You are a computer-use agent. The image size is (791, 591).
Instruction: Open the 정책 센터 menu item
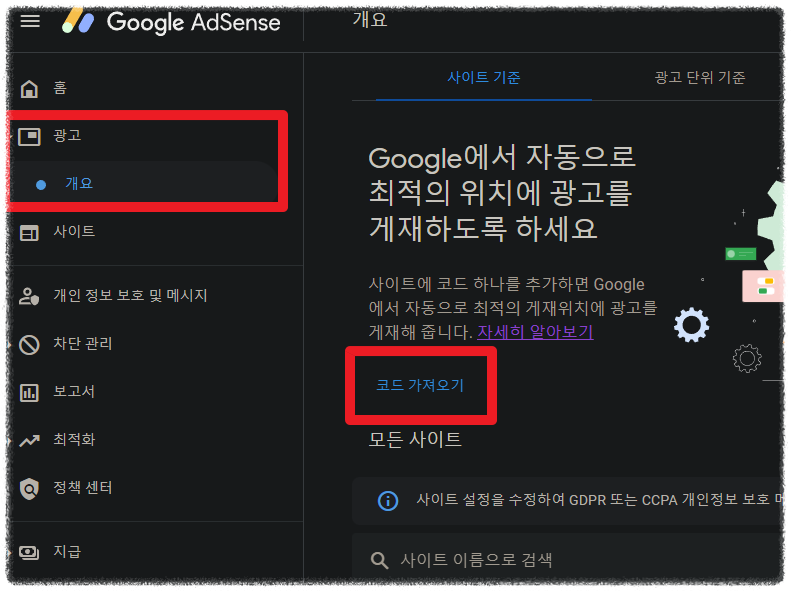(83, 488)
